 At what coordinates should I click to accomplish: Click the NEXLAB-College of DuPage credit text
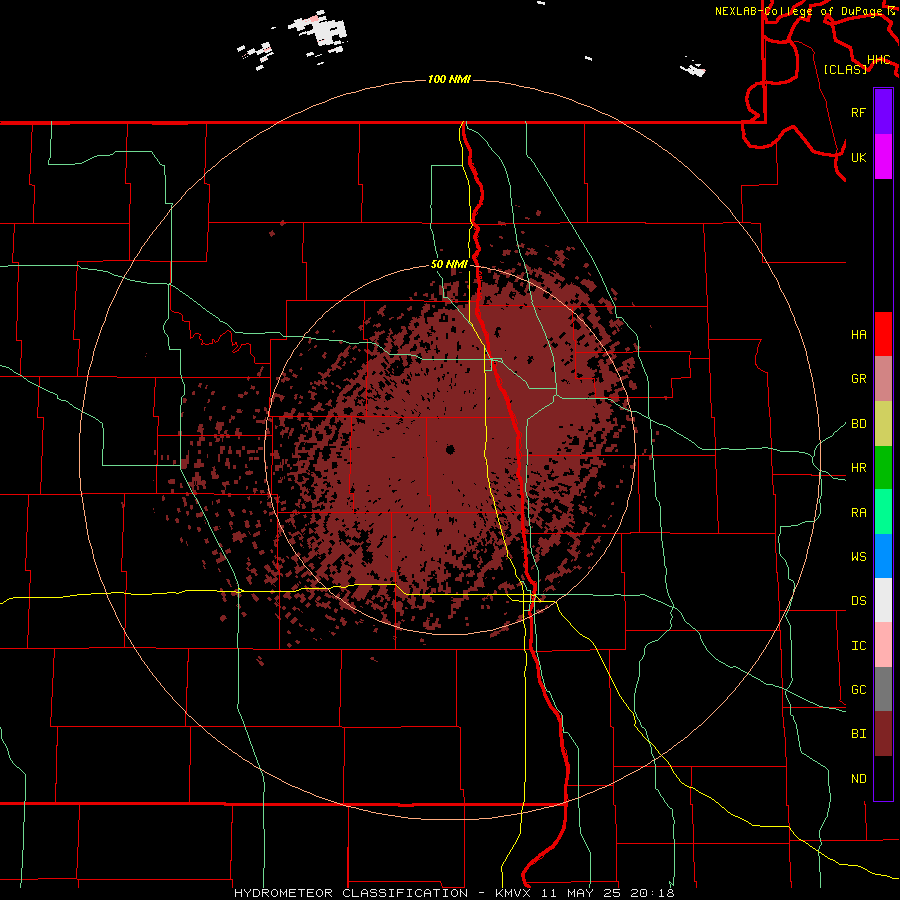click(x=801, y=11)
